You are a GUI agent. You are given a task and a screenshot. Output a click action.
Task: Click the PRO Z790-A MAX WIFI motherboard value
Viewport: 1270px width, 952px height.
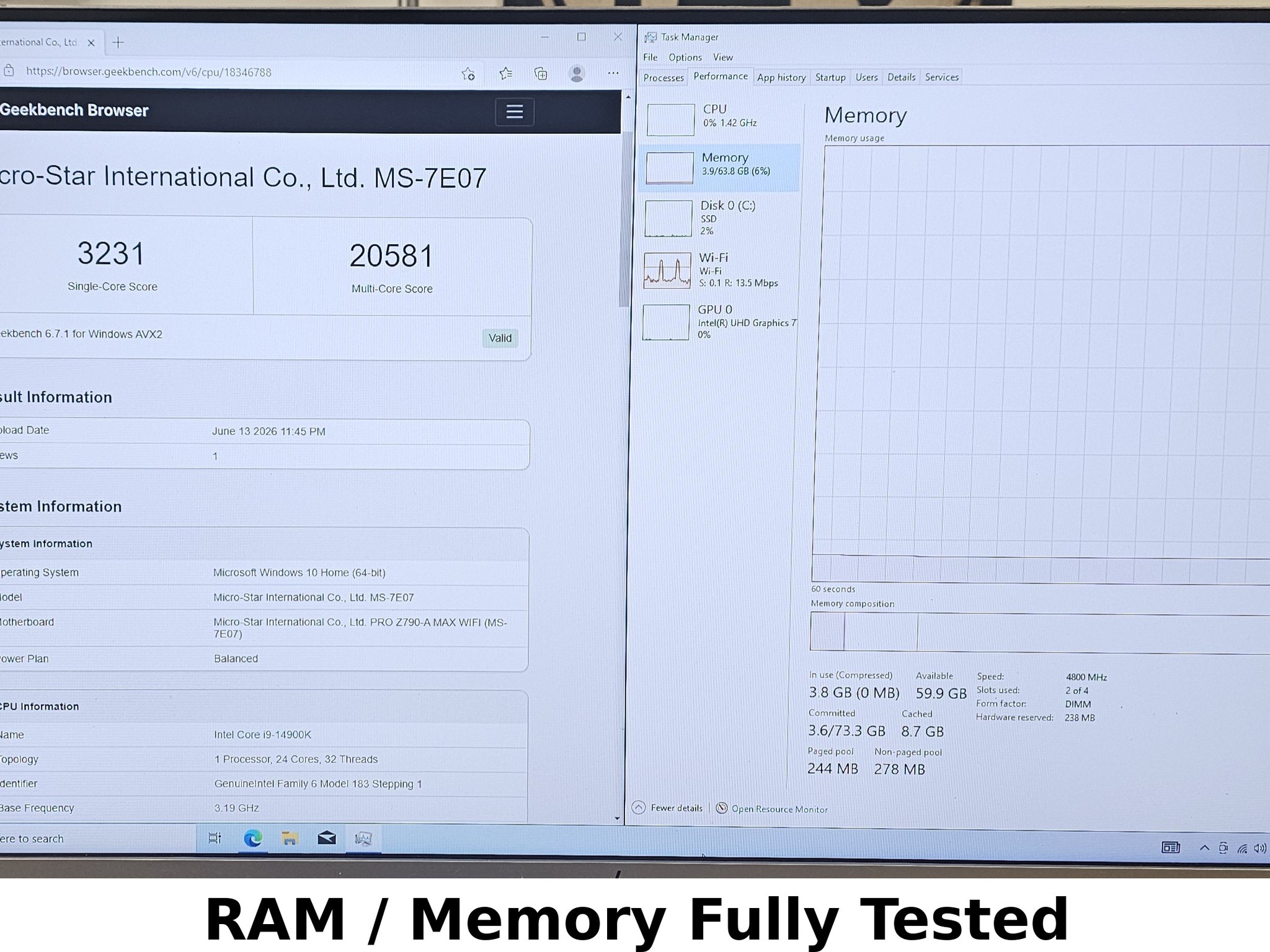click(x=360, y=628)
